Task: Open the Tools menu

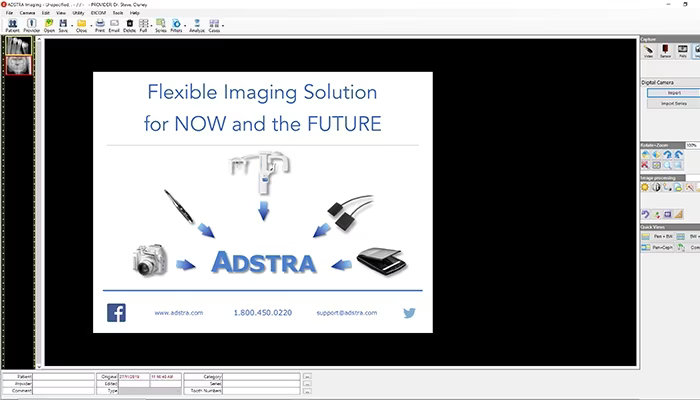Action: (118, 13)
